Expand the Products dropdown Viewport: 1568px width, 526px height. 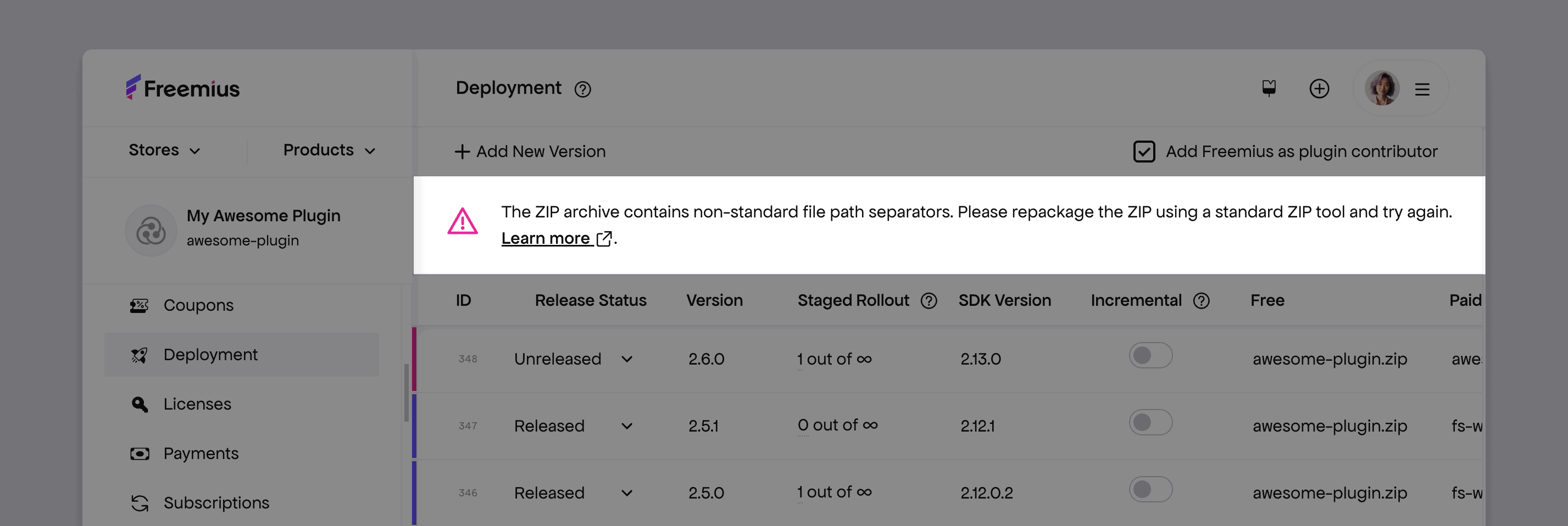point(329,150)
